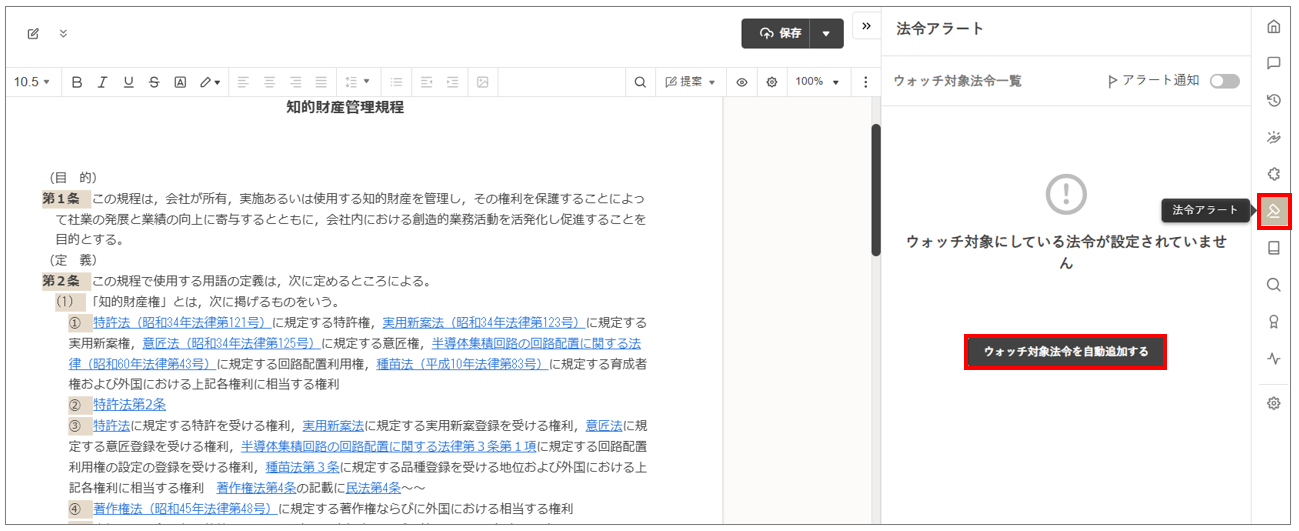Toggle italic formatting
This screenshot has width=1299, height=531.
pos(102,82)
